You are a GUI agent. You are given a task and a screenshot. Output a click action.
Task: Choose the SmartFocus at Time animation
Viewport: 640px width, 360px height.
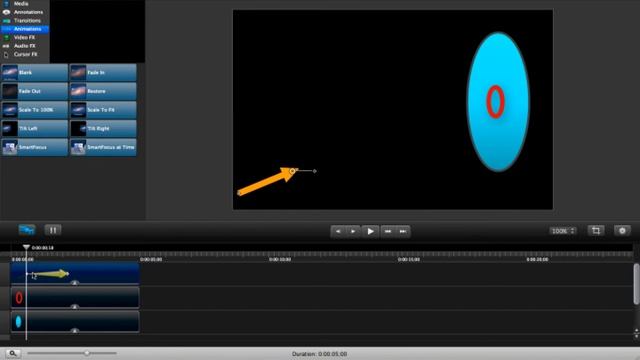coord(103,147)
